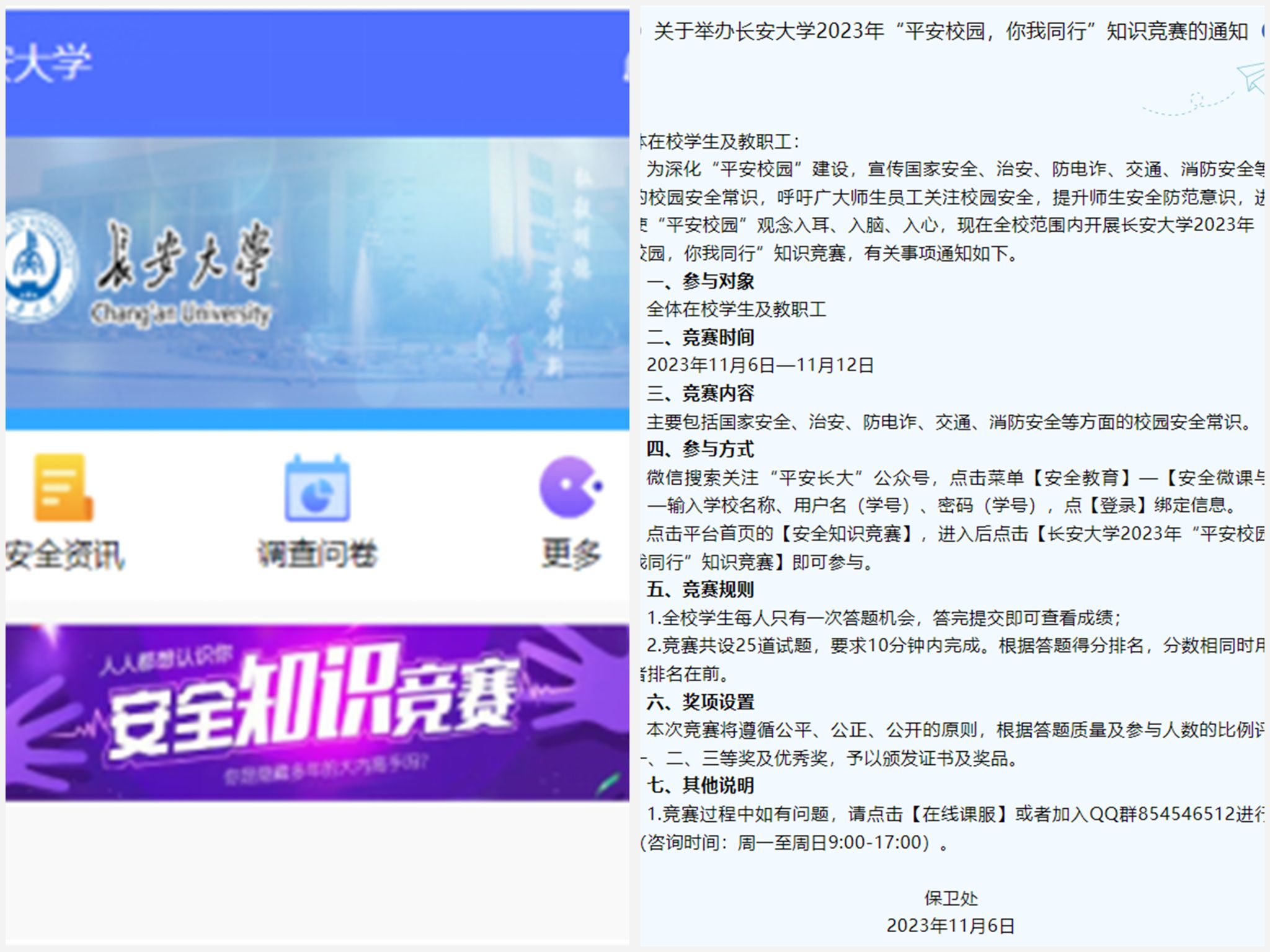Open the 调查问卷 calendar chart icon
The image size is (1270, 952).
coord(317,489)
